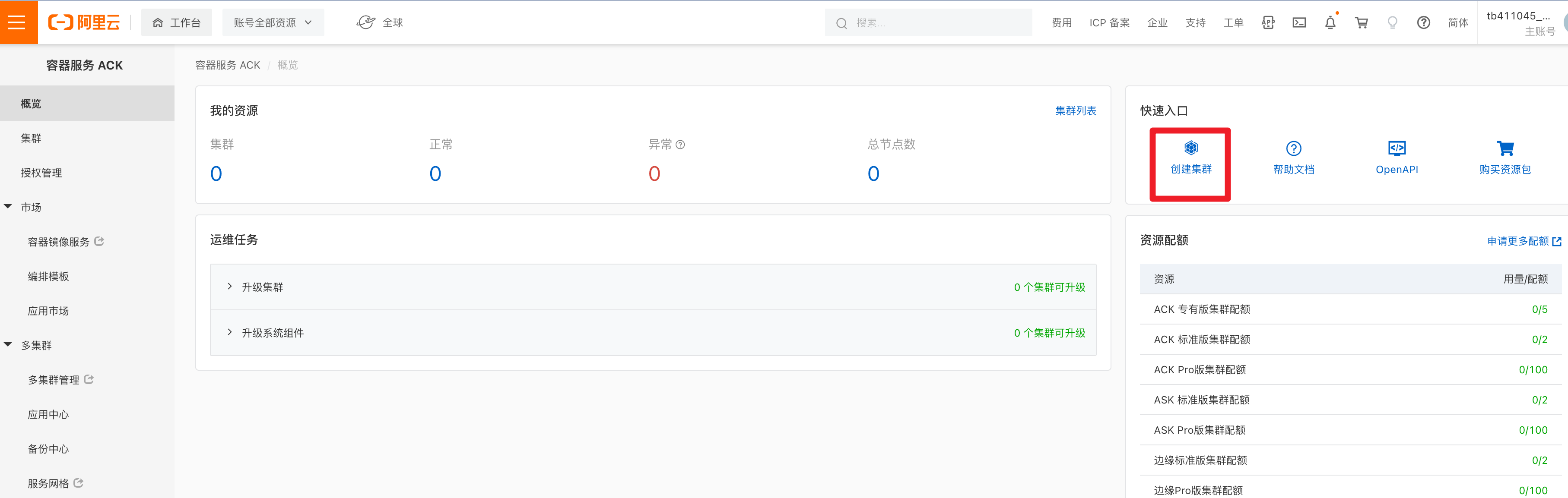Open 授权管理 in the sidebar
Viewport: 1568px width, 498px height.
(x=41, y=173)
